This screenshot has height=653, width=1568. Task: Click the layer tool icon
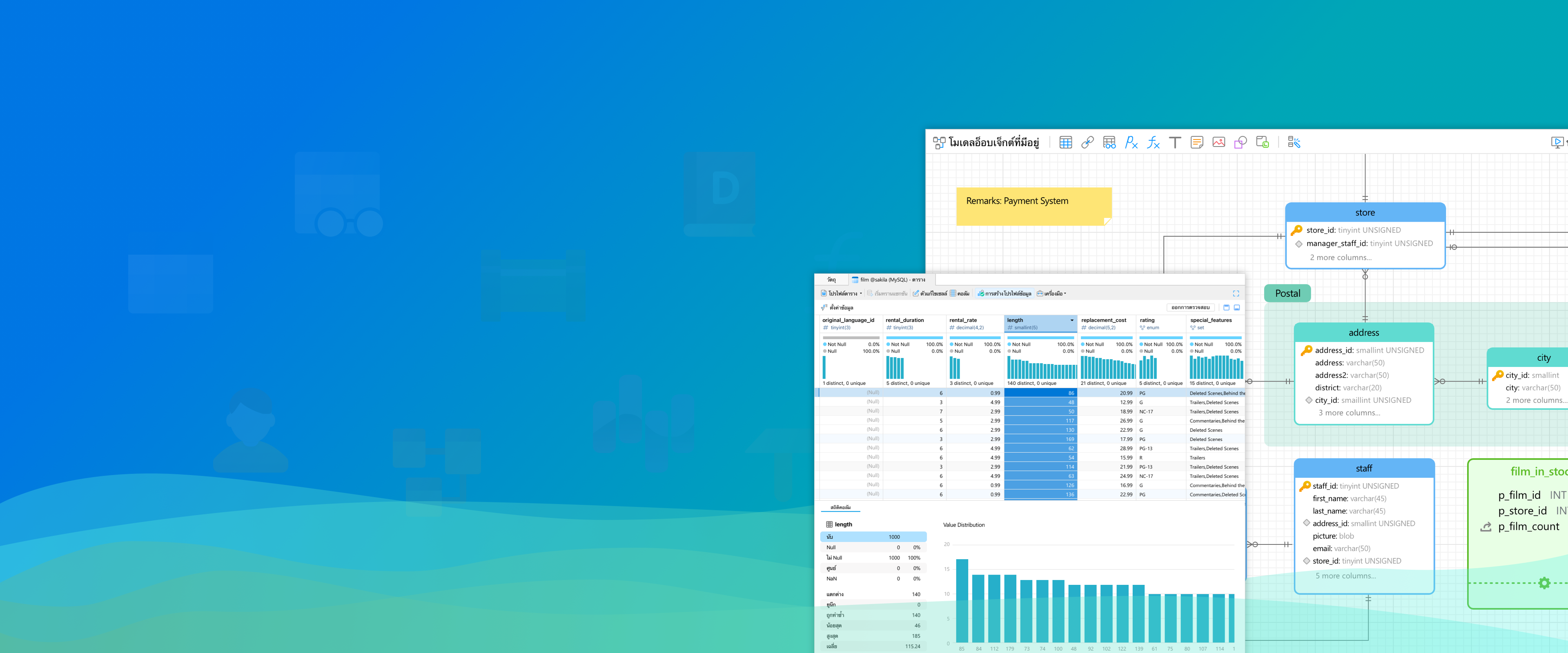point(1263,142)
